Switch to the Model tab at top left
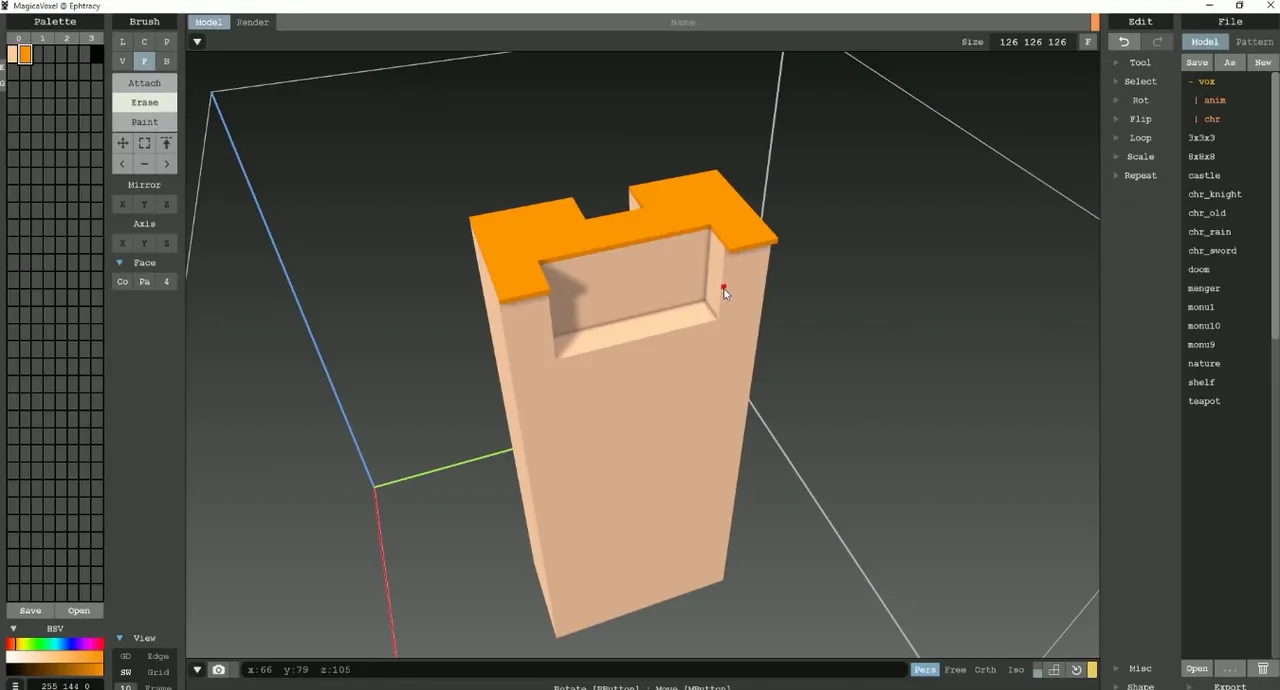Screen dimensions: 1280x690 [209, 22]
